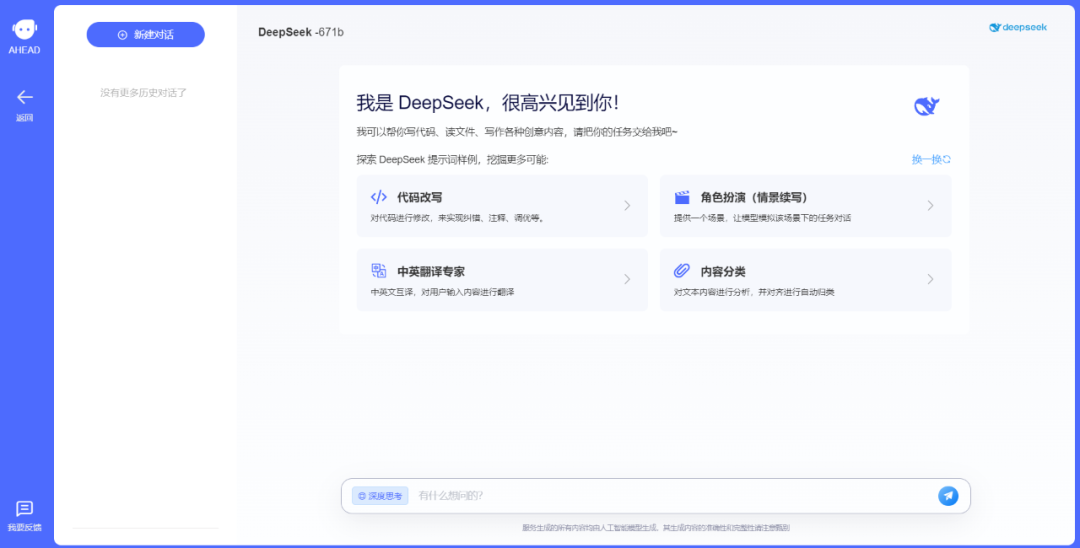Viewport: 1080px width, 548px height.
Task: Click the code brackets icon for 代码改写
Action: click(x=379, y=197)
